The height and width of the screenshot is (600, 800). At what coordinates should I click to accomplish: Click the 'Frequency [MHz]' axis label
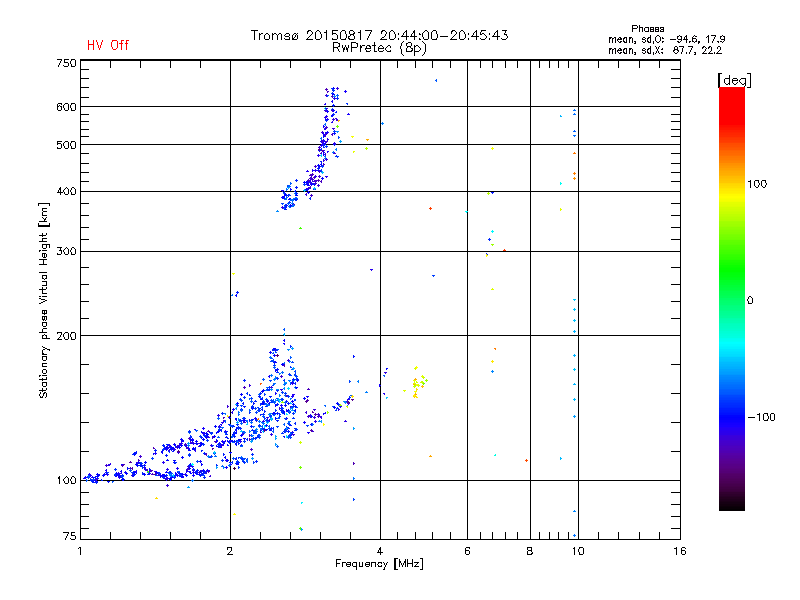pyautogui.click(x=379, y=564)
